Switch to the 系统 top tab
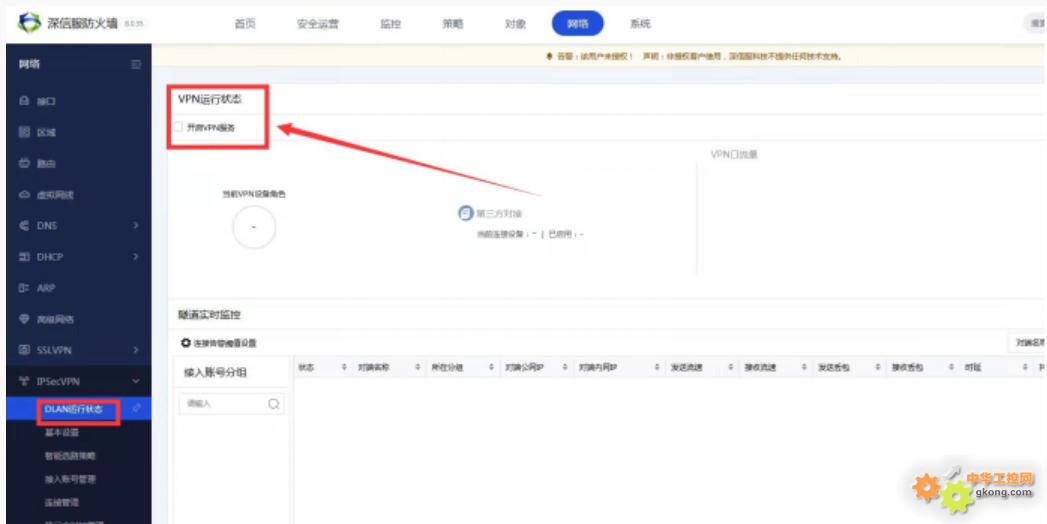The height and width of the screenshot is (524, 1047). (x=640, y=24)
